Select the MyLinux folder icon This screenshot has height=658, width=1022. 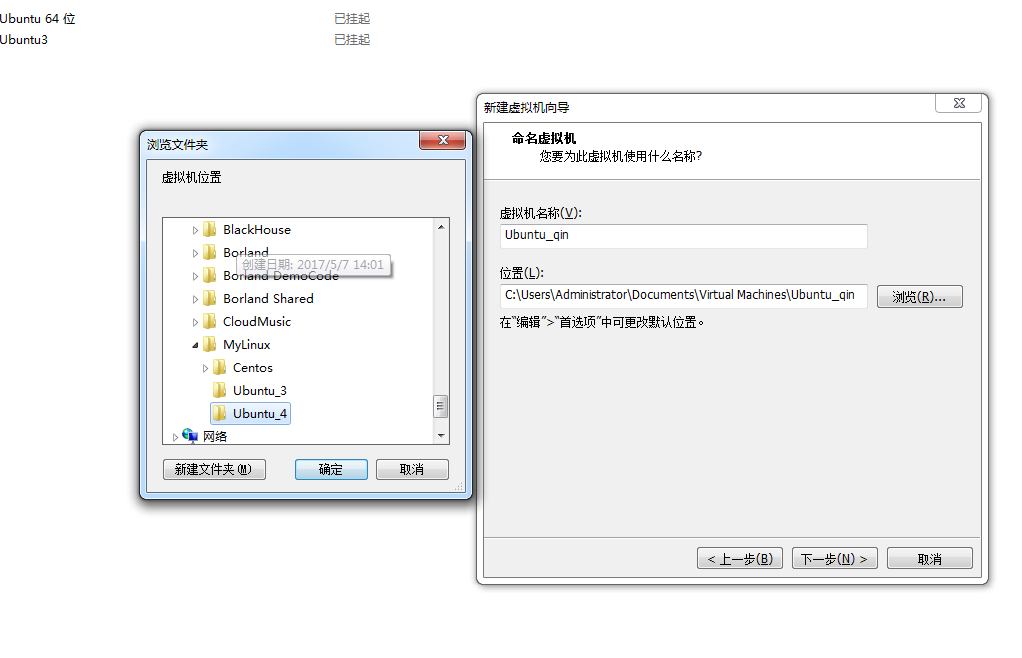click(x=210, y=344)
